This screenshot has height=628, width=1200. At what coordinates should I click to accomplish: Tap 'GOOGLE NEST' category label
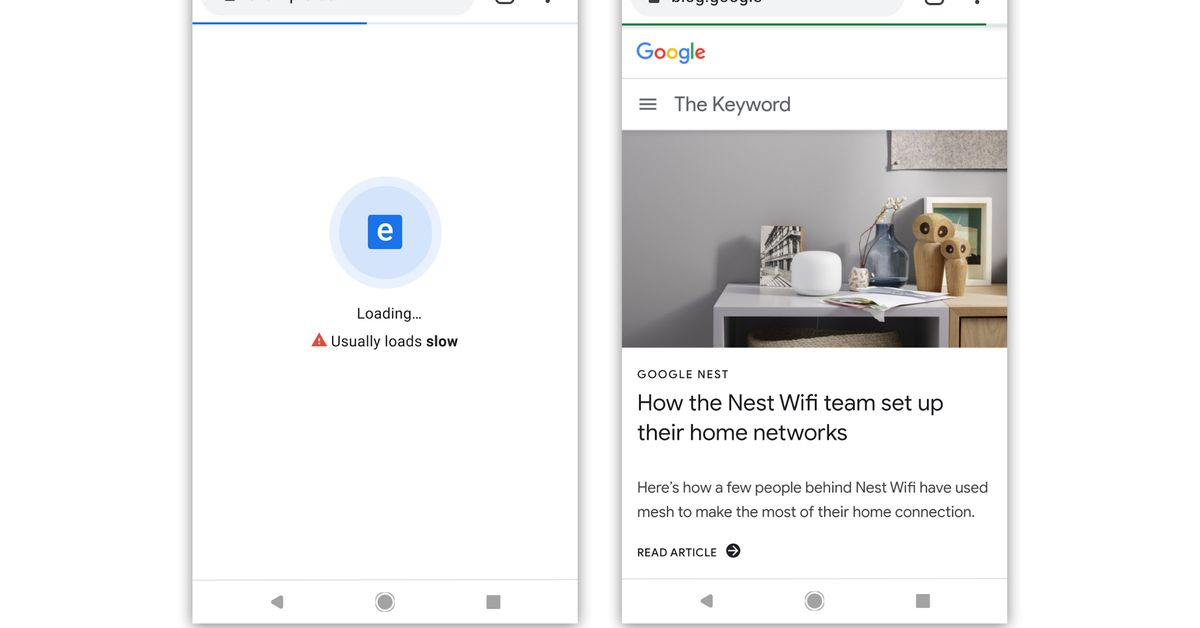(683, 373)
